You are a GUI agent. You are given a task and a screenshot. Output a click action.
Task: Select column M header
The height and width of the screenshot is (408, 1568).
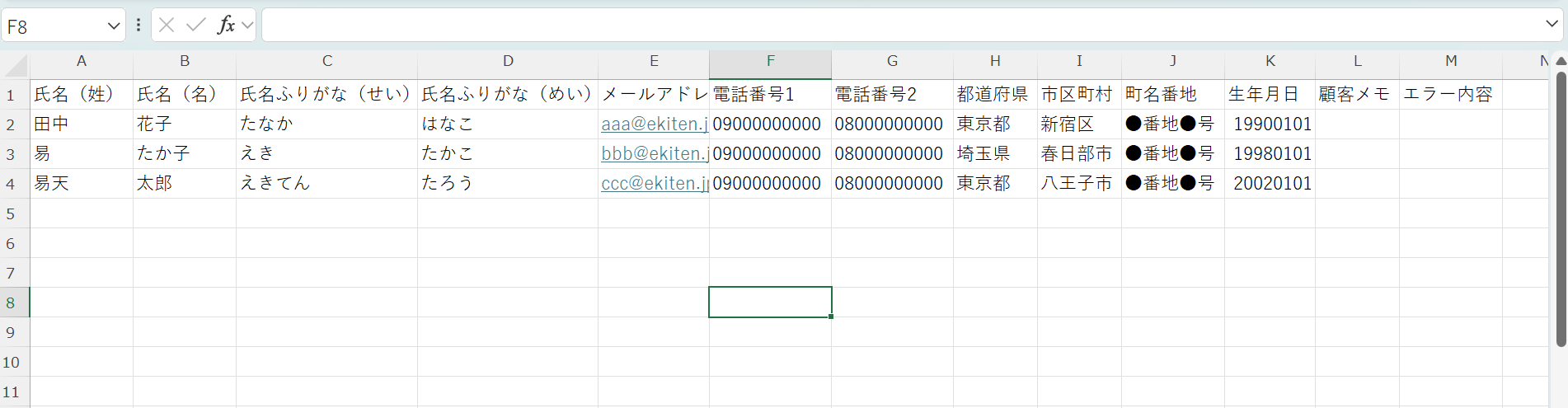(1450, 61)
